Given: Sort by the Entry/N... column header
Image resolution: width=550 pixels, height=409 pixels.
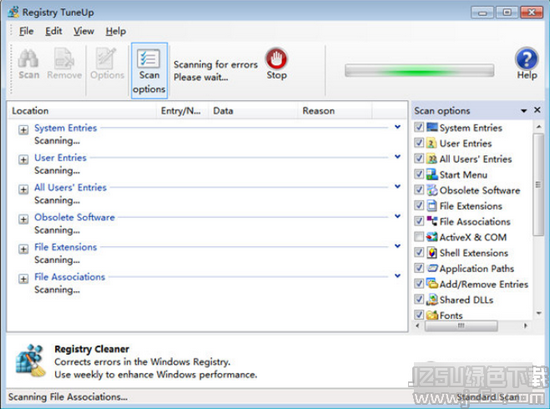Looking at the screenshot, I should click(182, 111).
